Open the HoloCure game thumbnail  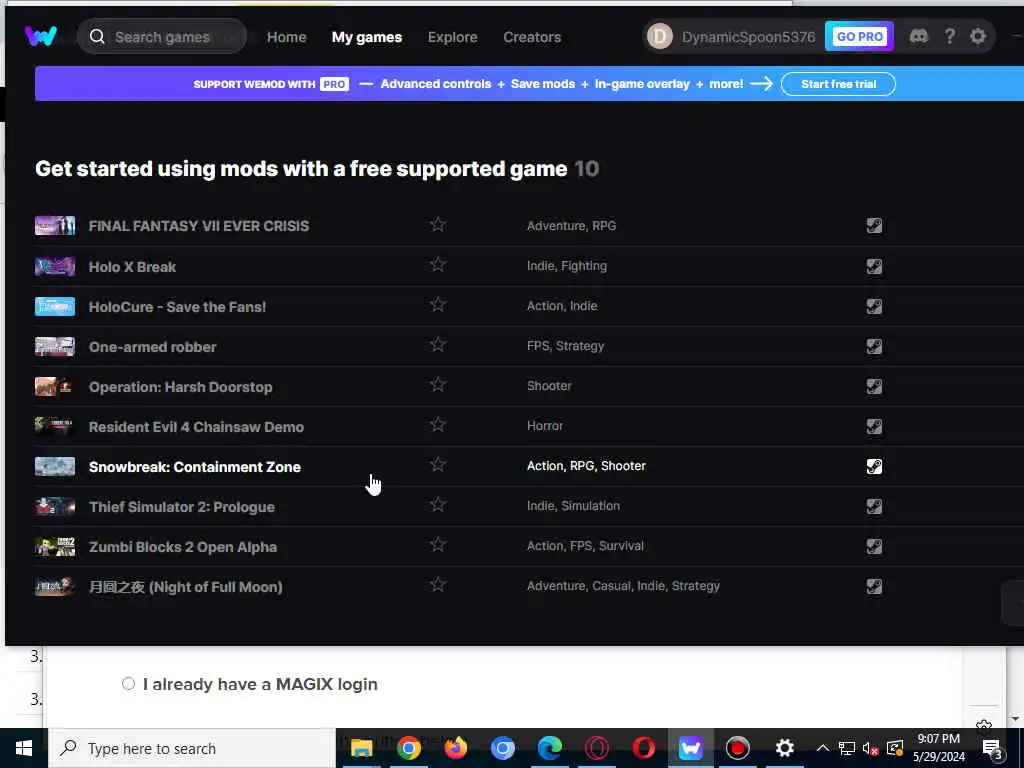click(55, 306)
